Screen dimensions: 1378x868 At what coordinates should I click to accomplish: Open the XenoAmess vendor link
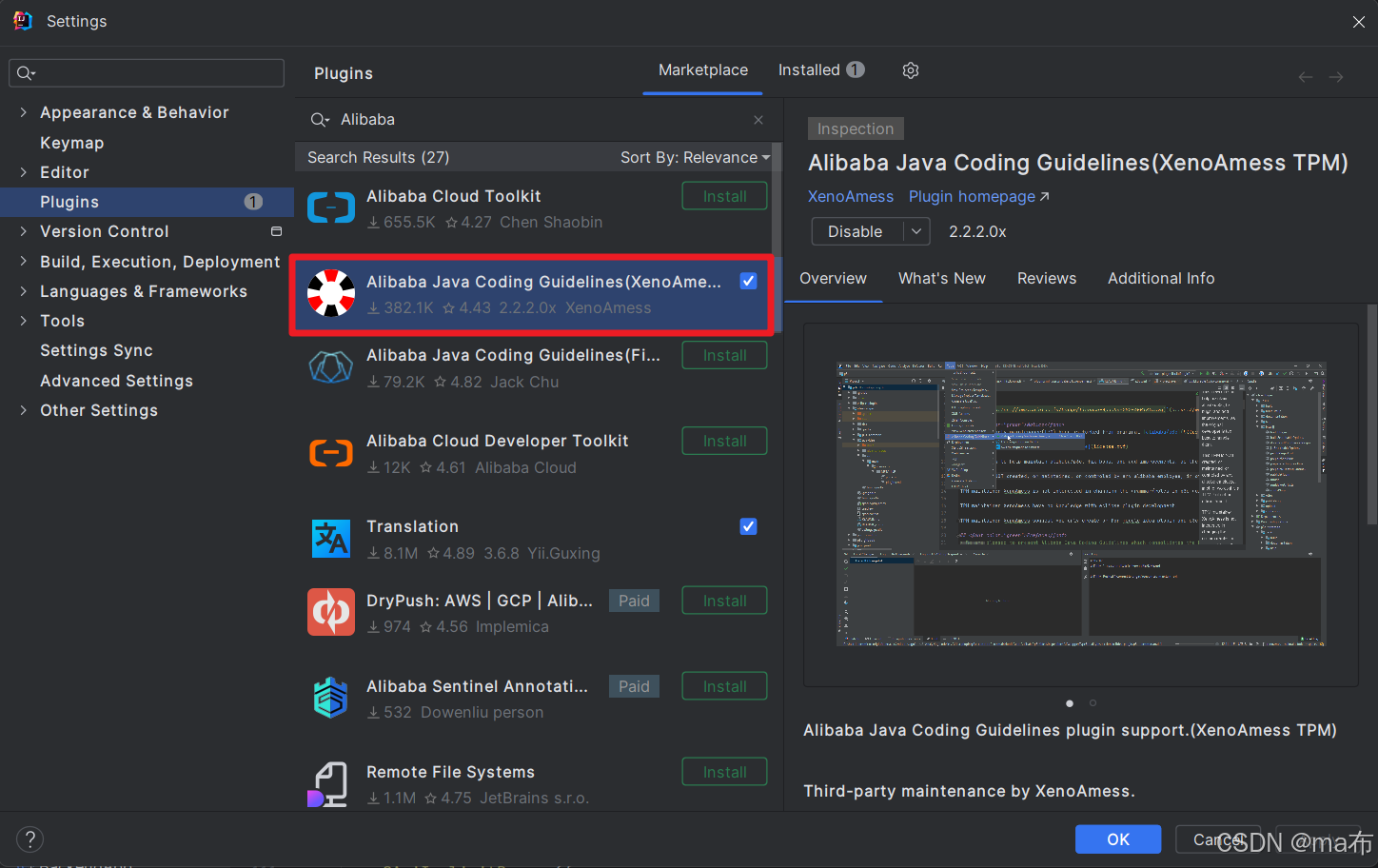point(851,196)
